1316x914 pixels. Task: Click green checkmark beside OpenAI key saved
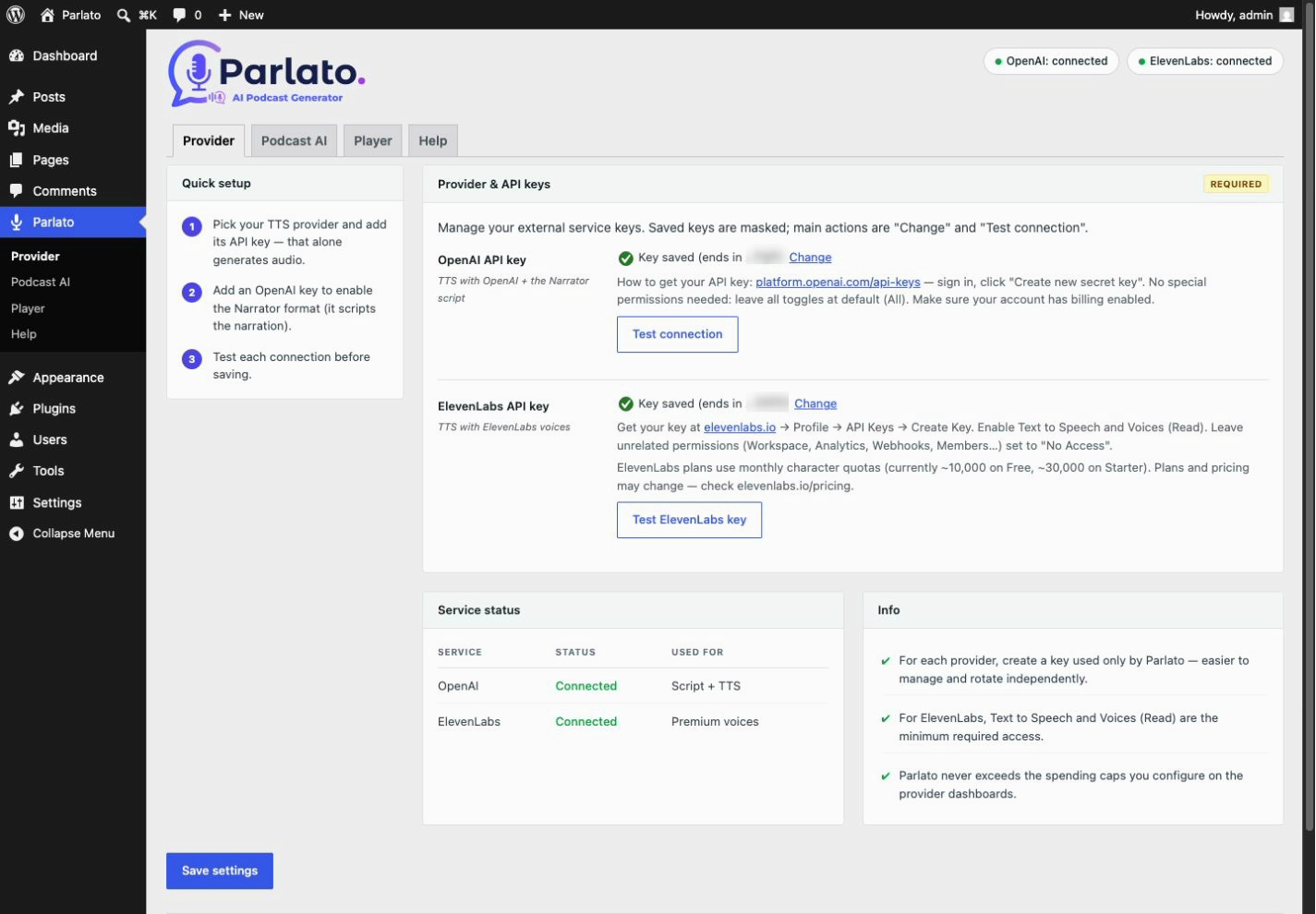click(x=625, y=258)
